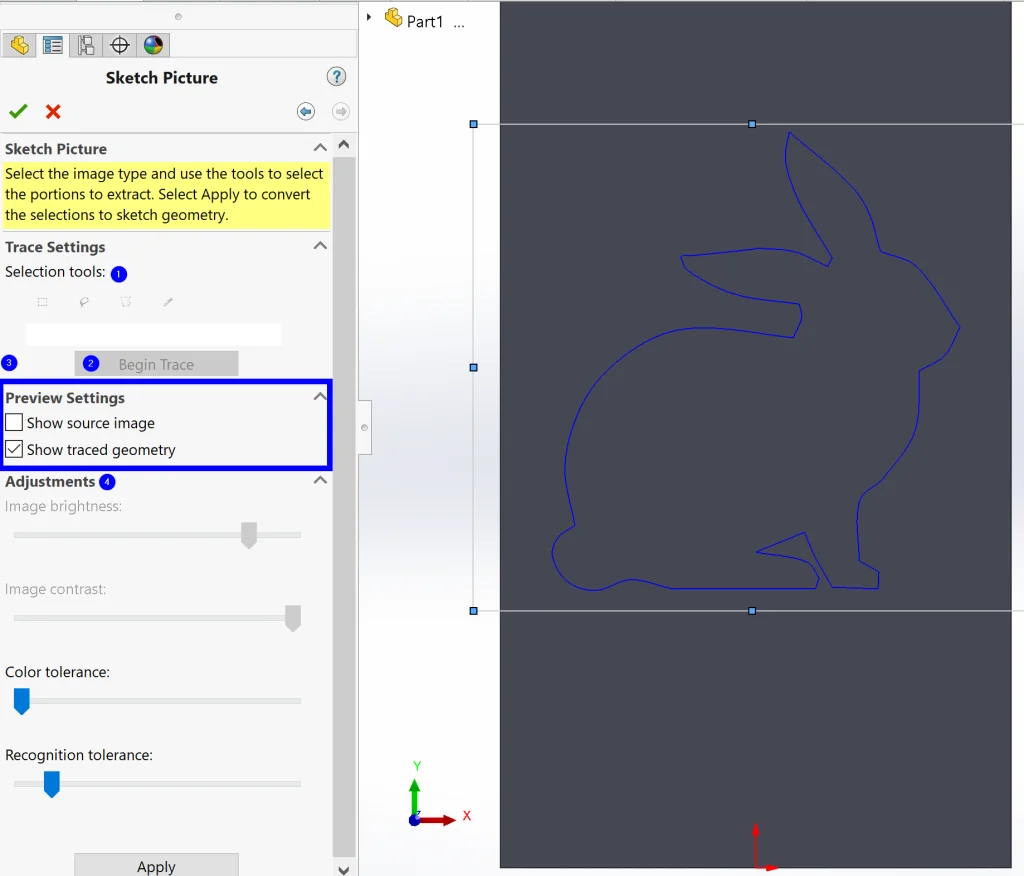This screenshot has width=1024, height=876.
Task: Expand the Part1 tree node
Action: coord(369,17)
